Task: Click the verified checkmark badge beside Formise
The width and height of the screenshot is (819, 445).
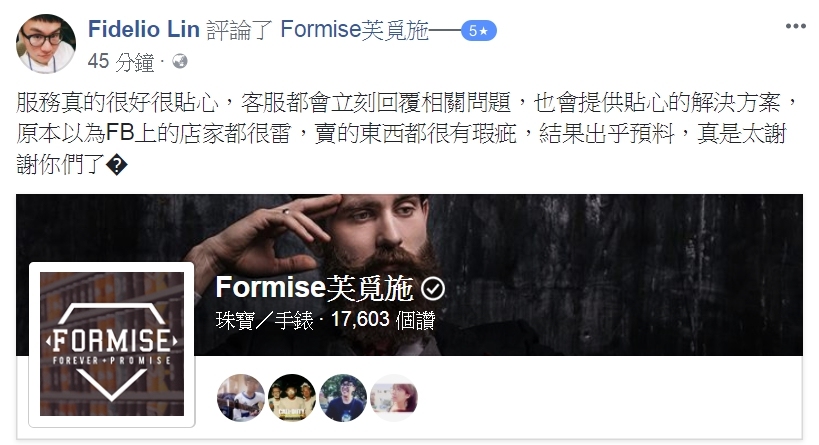Action: click(432, 288)
